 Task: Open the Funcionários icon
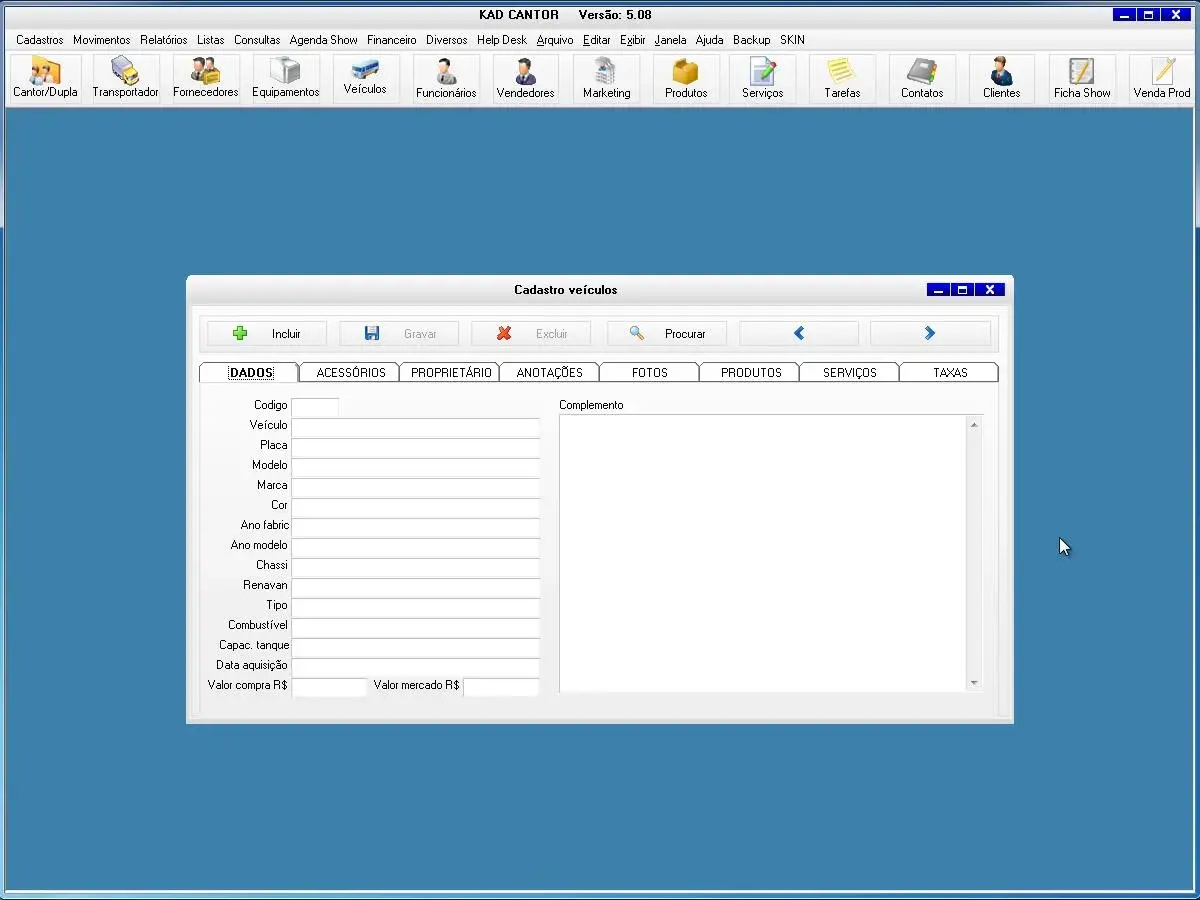click(x=446, y=78)
